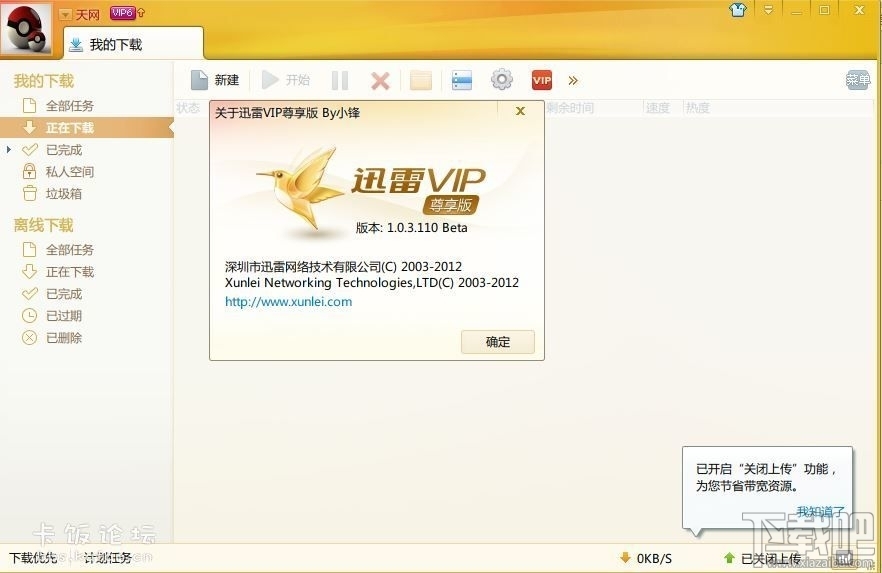Viewport: 882px width, 573px height.
Task: Click the 已关闭上传 upload status
Action: (763, 558)
